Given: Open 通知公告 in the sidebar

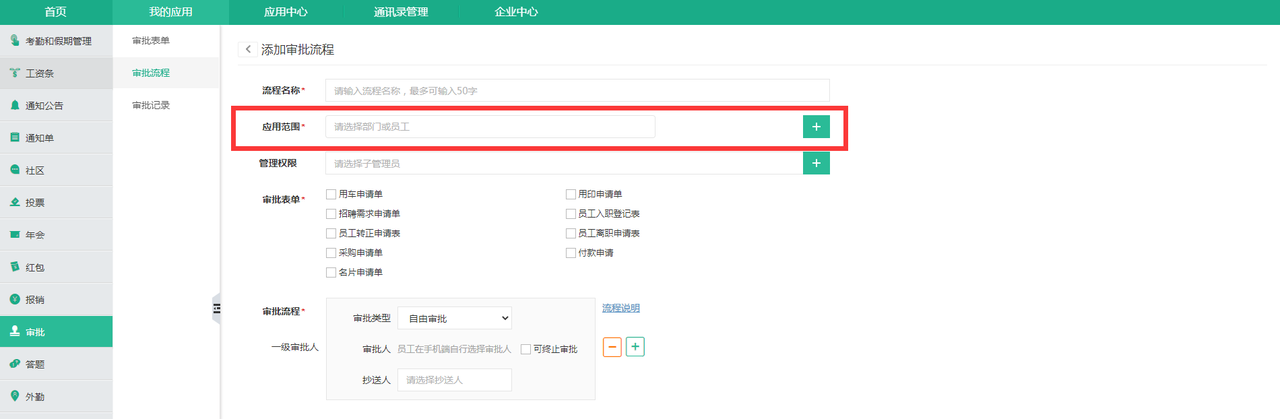Looking at the screenshot, I should pyautogui.click(x=56, y=105).
